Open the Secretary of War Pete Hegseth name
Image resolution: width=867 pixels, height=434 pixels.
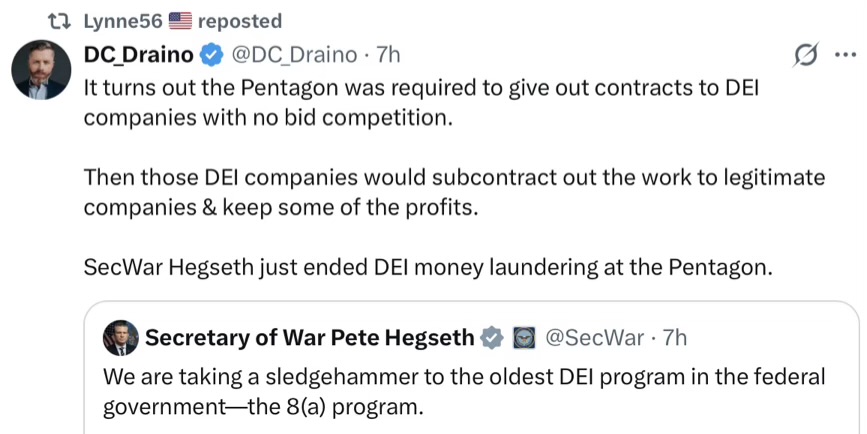309,338
